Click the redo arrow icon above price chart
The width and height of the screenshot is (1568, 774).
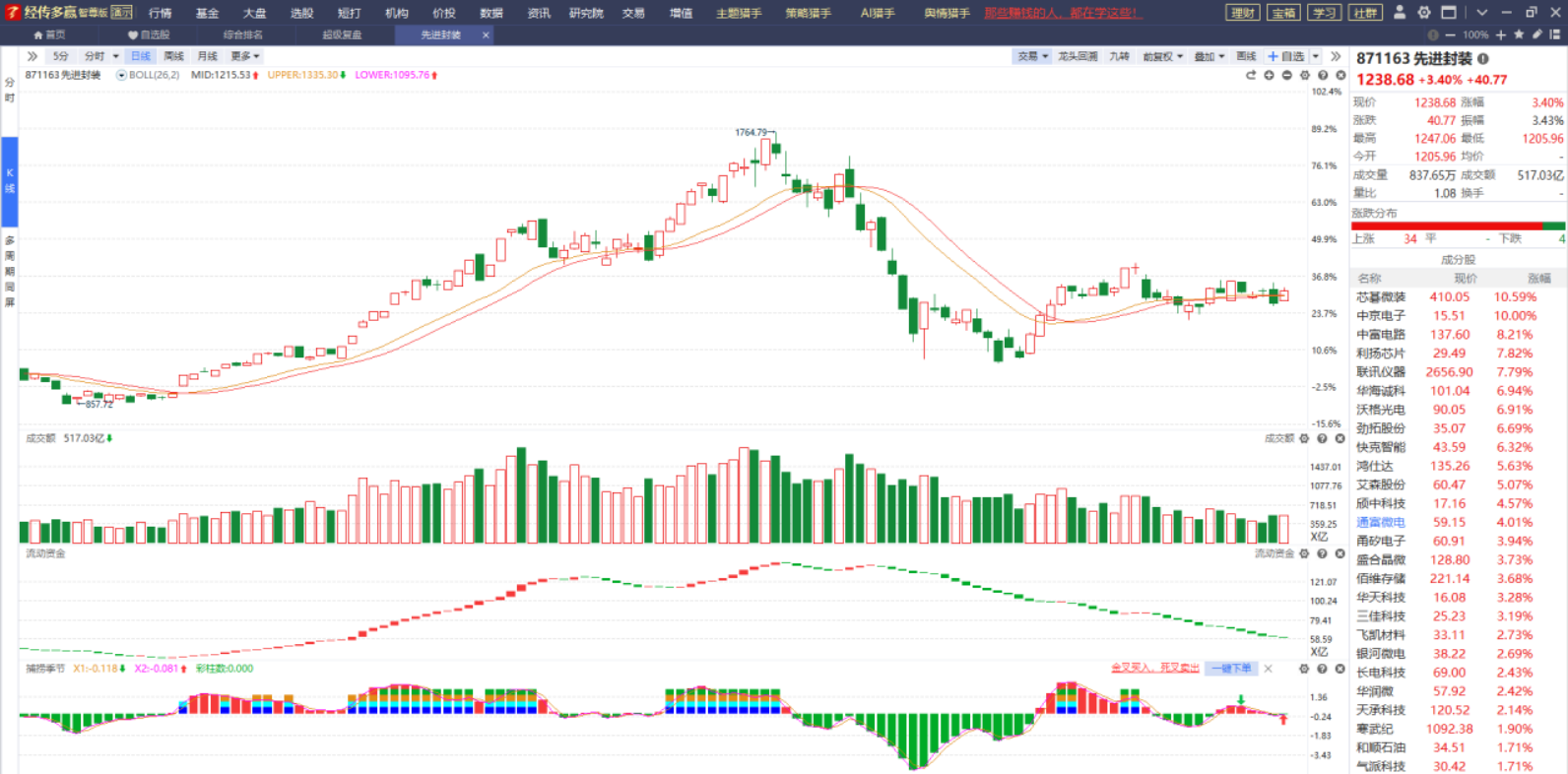(x=1251, y=75)
